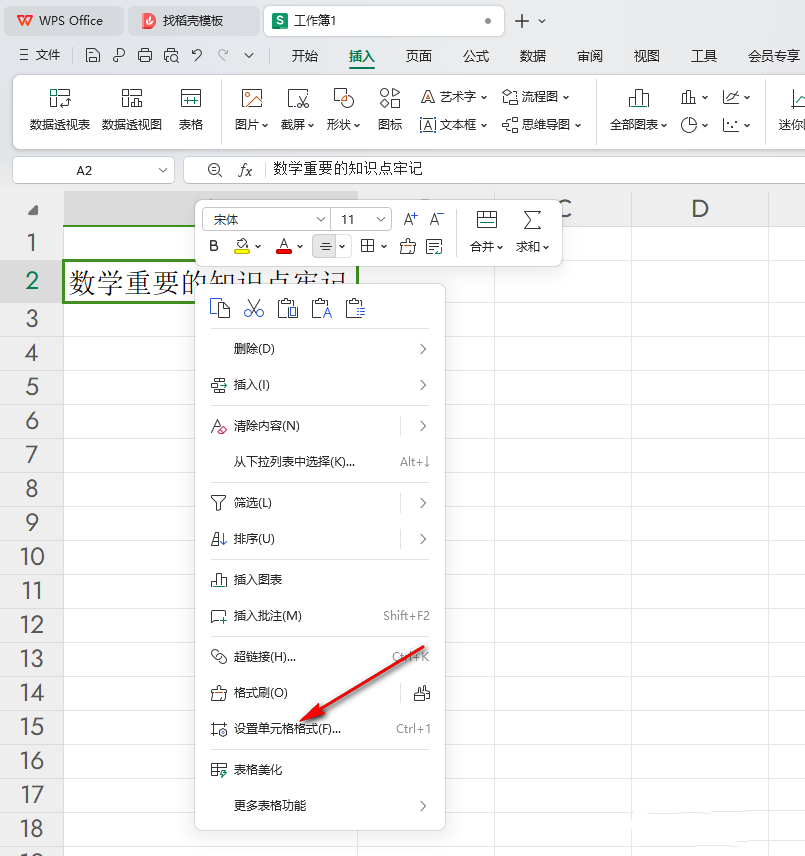Click the paste as text icon

tap(321, 308)
